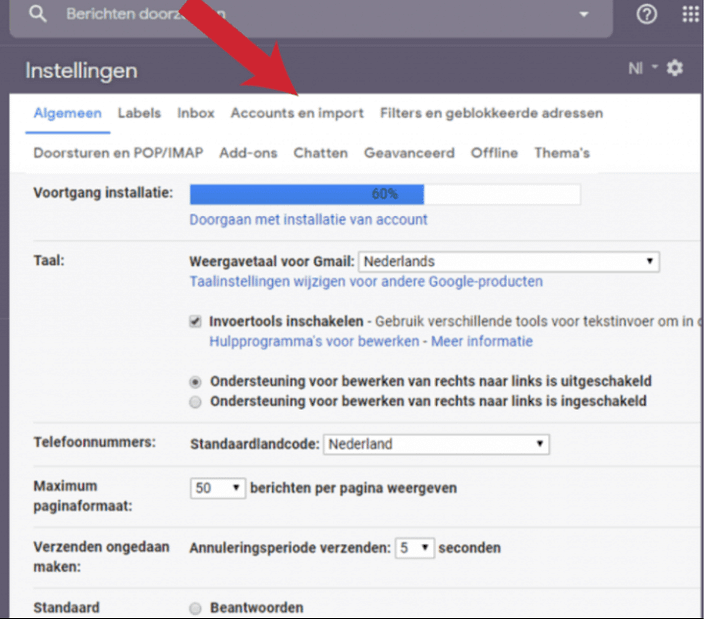Click Doorgaan met installatie van account
The height and width of the screenshot is (619, 704).
pos(308,219)
